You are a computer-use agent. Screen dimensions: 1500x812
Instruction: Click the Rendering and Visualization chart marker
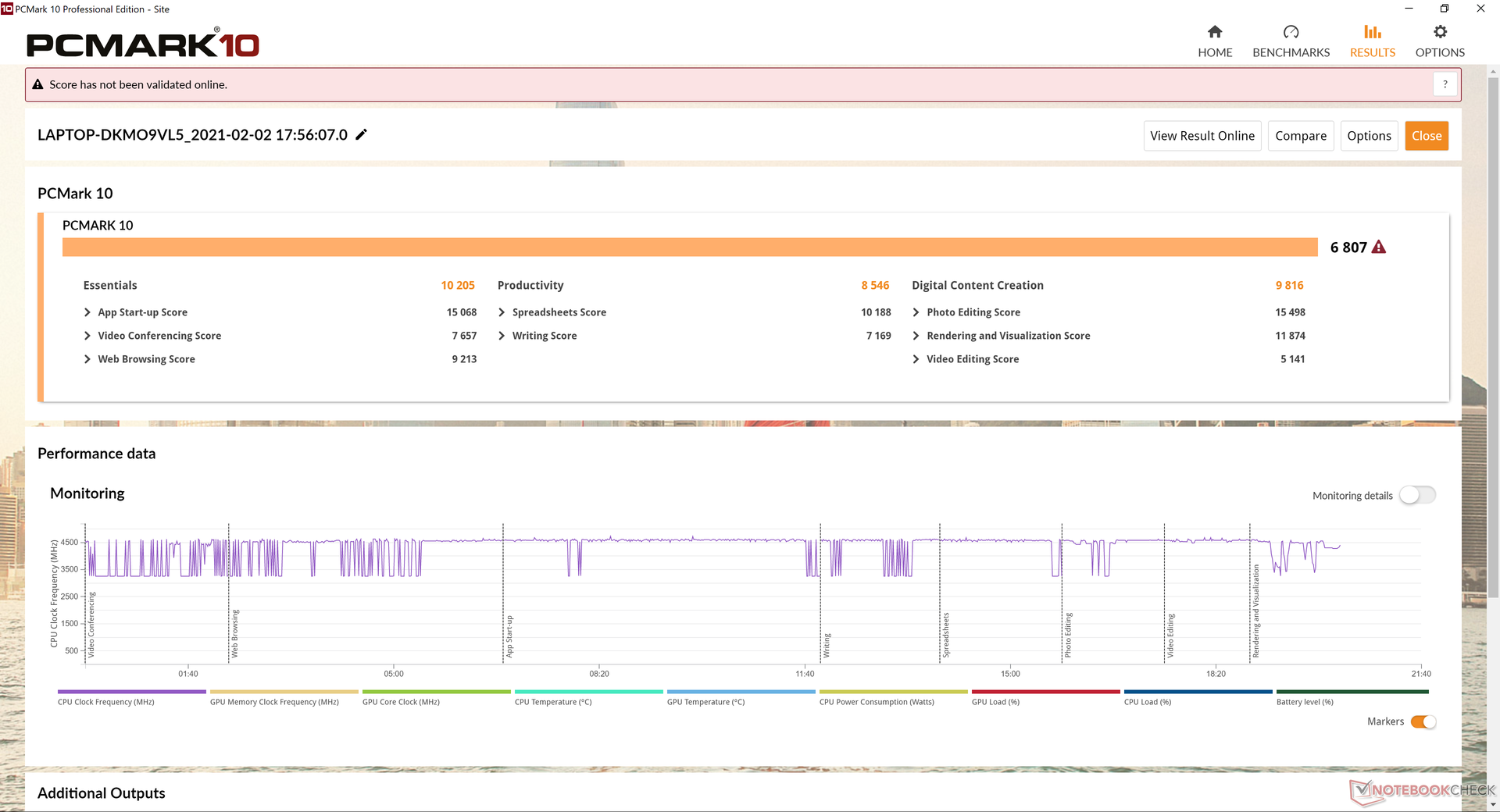point(1256,611)
